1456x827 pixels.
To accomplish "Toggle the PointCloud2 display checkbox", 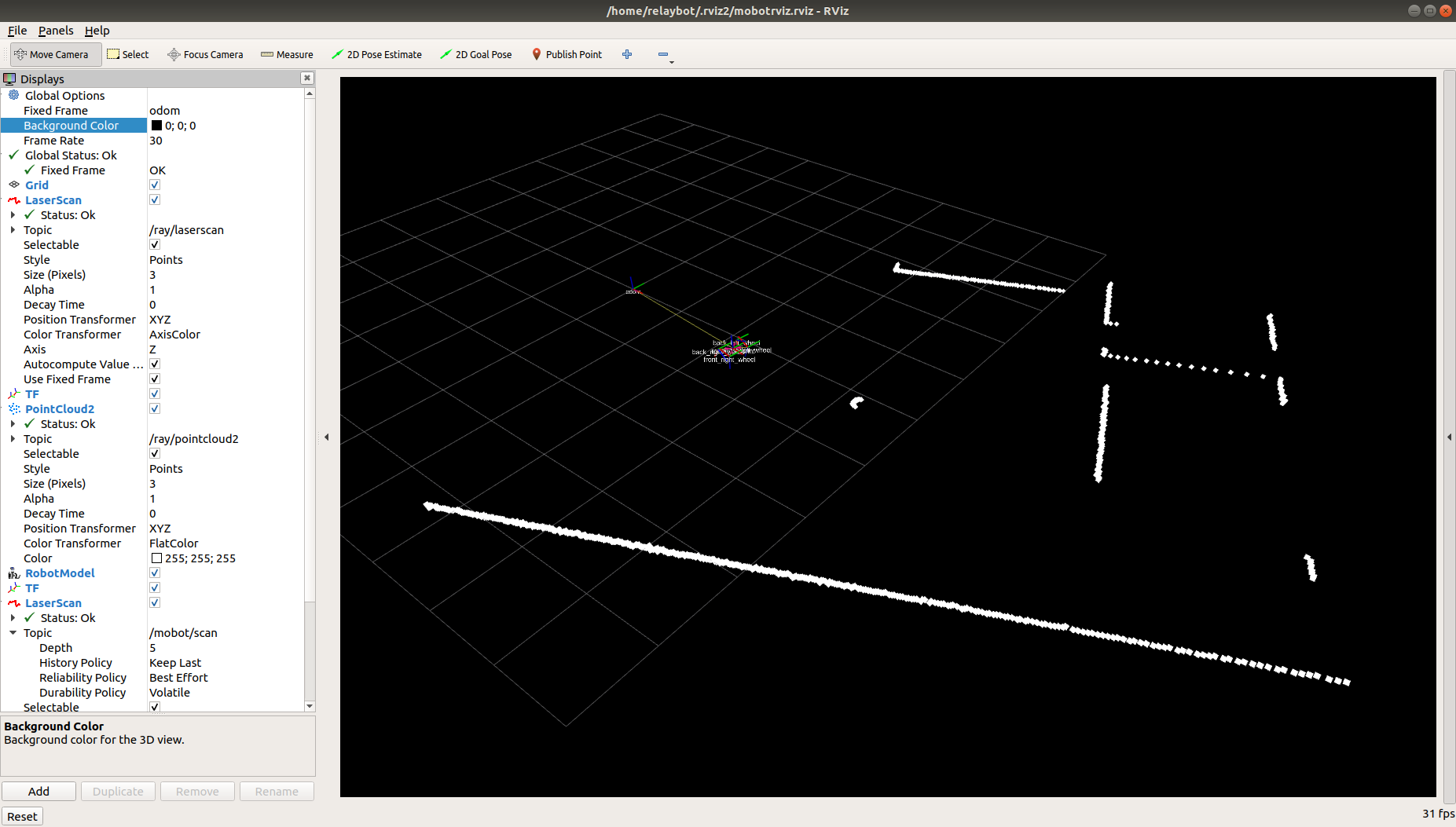I will (155, 408).
